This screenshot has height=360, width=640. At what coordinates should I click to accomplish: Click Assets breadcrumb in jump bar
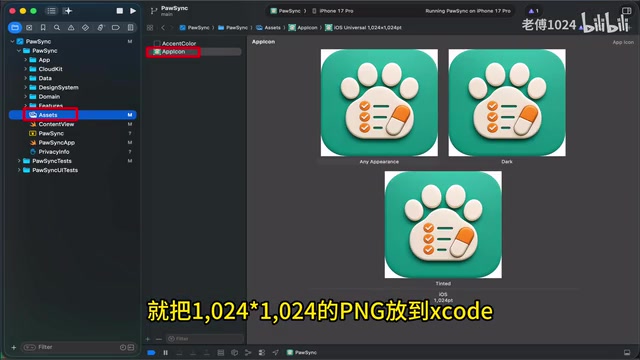(x=268, y=28)
